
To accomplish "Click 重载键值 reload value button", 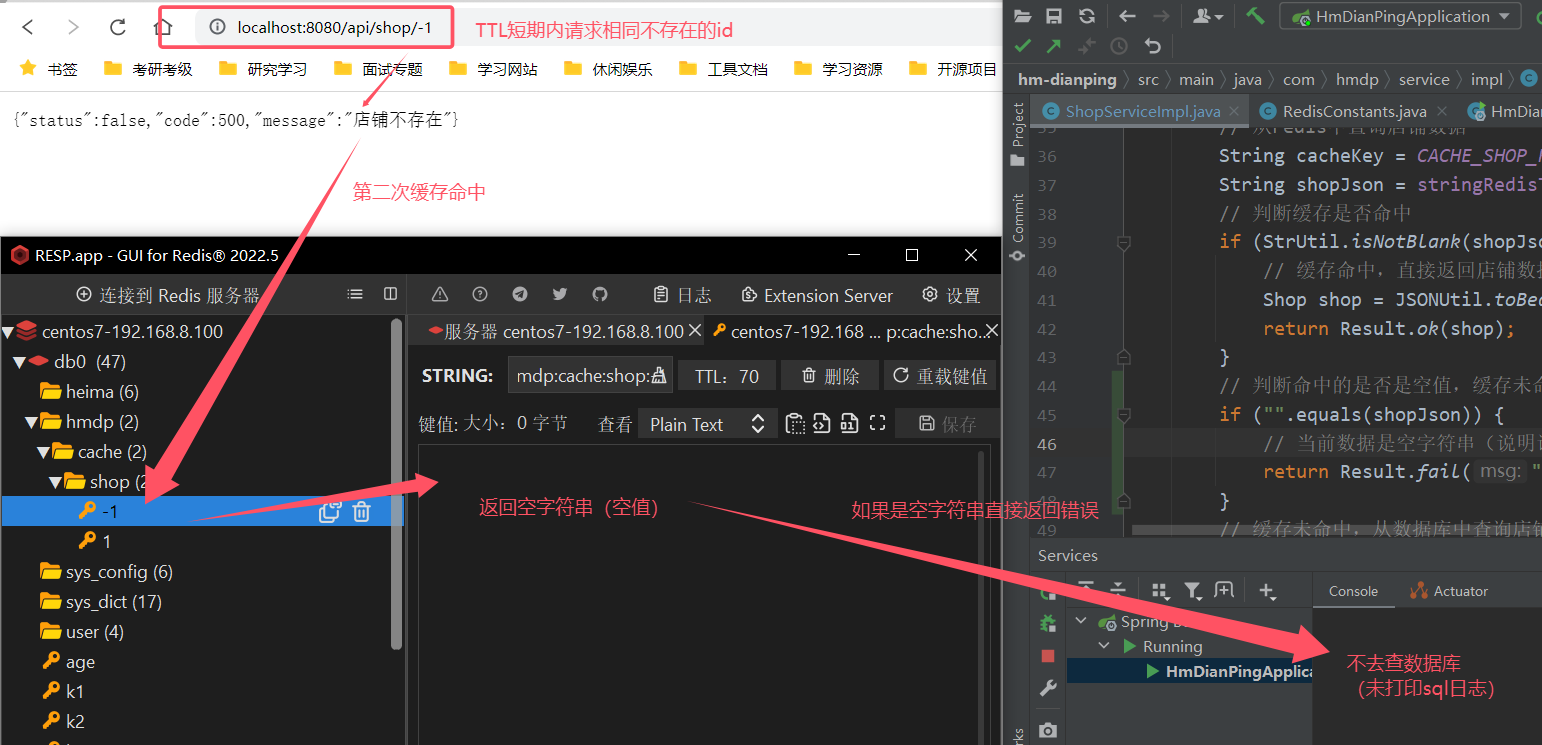I will coord(940,376).
